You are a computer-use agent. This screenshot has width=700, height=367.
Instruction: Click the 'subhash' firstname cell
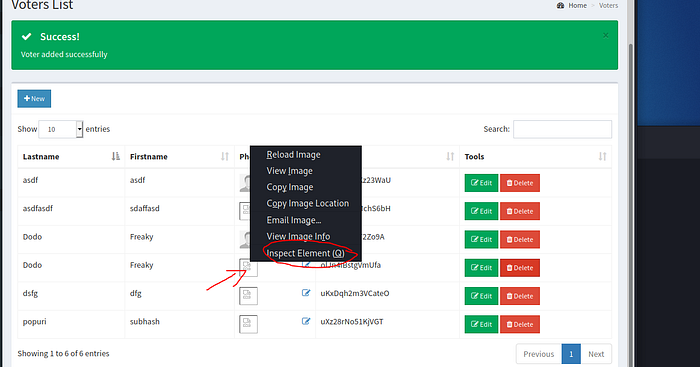tap(145, 321)
